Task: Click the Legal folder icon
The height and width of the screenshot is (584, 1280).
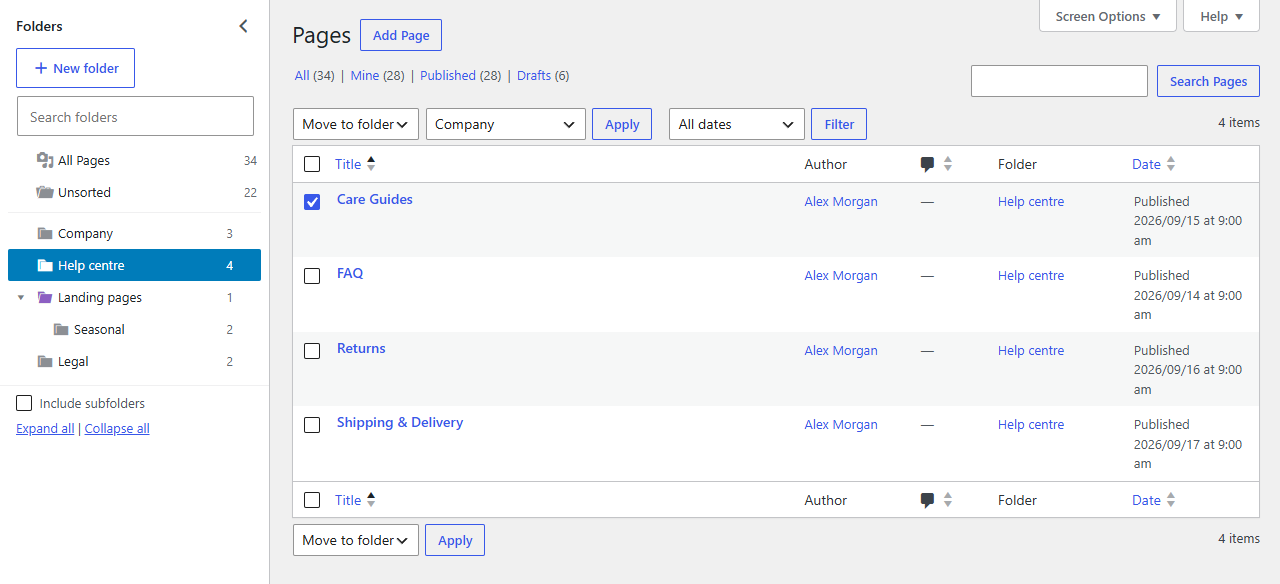Action: pyautogui.click(x=45, y=361)
